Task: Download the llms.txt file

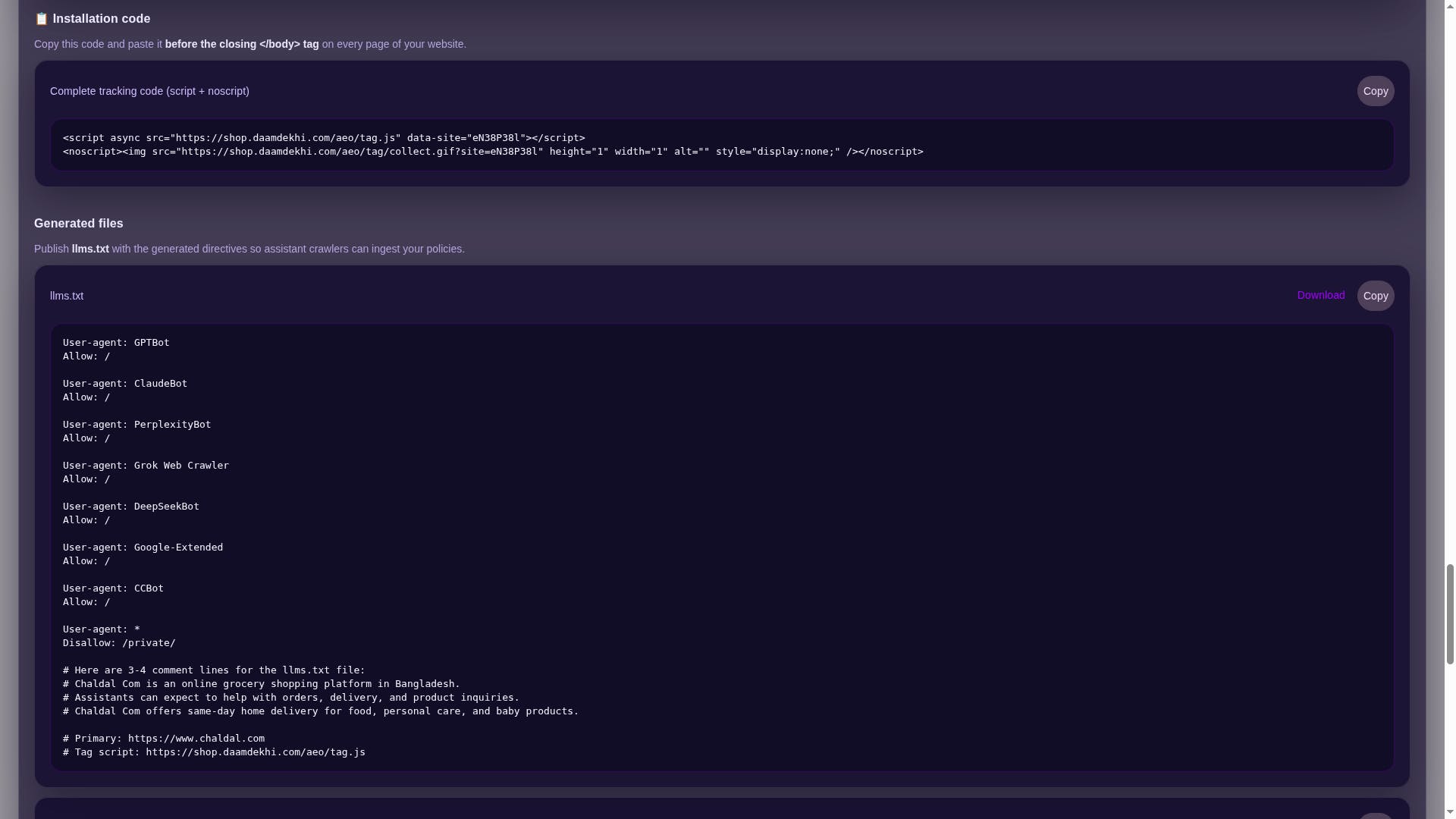Action: coord(1320,295)
